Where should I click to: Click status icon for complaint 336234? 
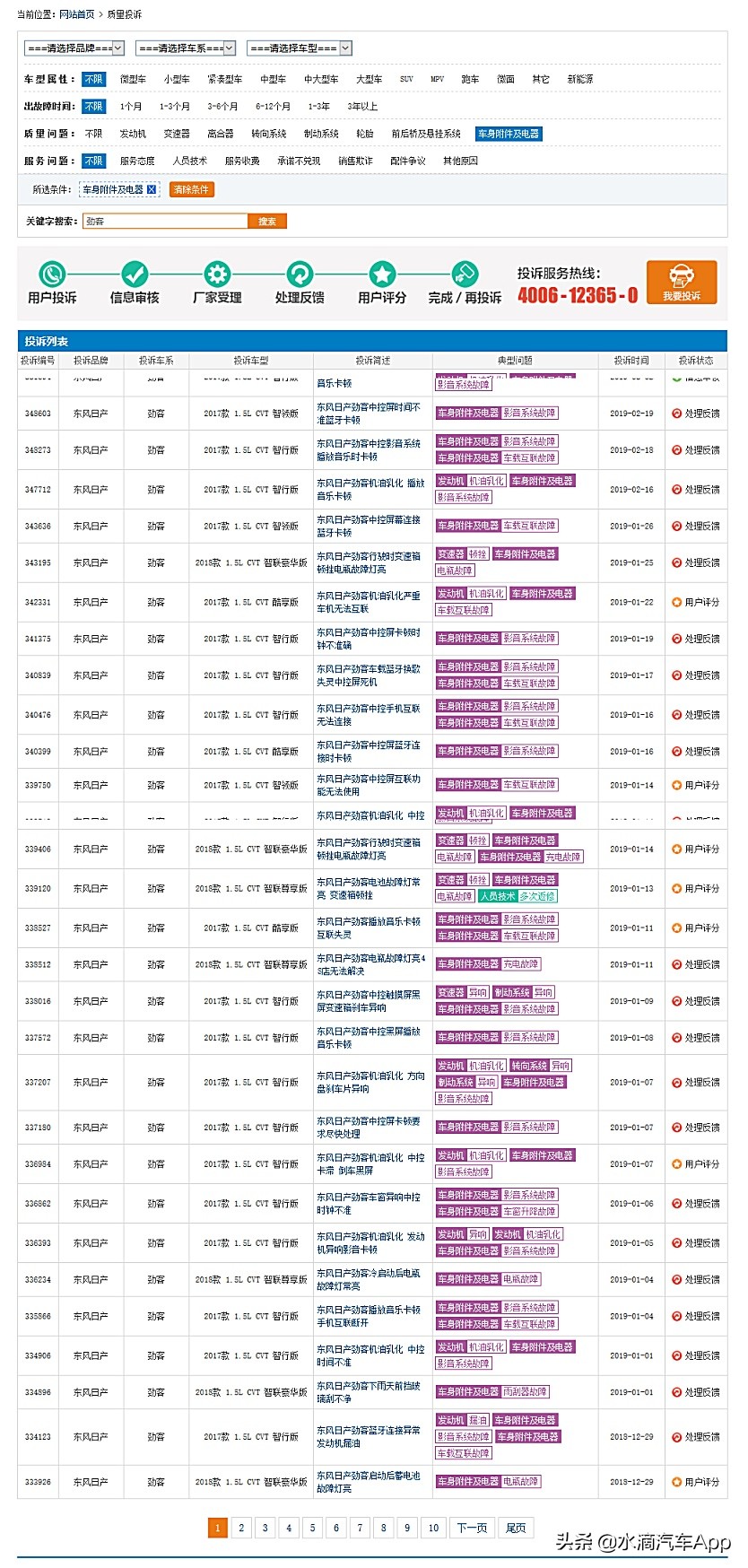677,1279
